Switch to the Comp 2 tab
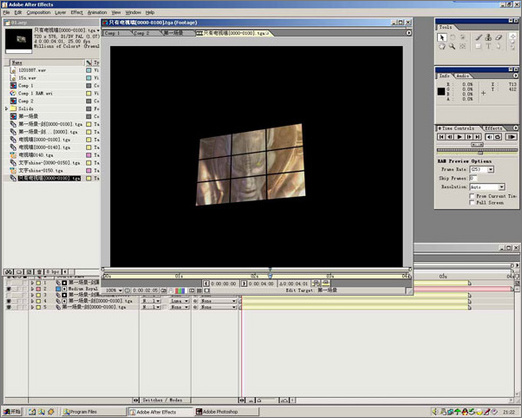The image size is (522, 418). 141,33
